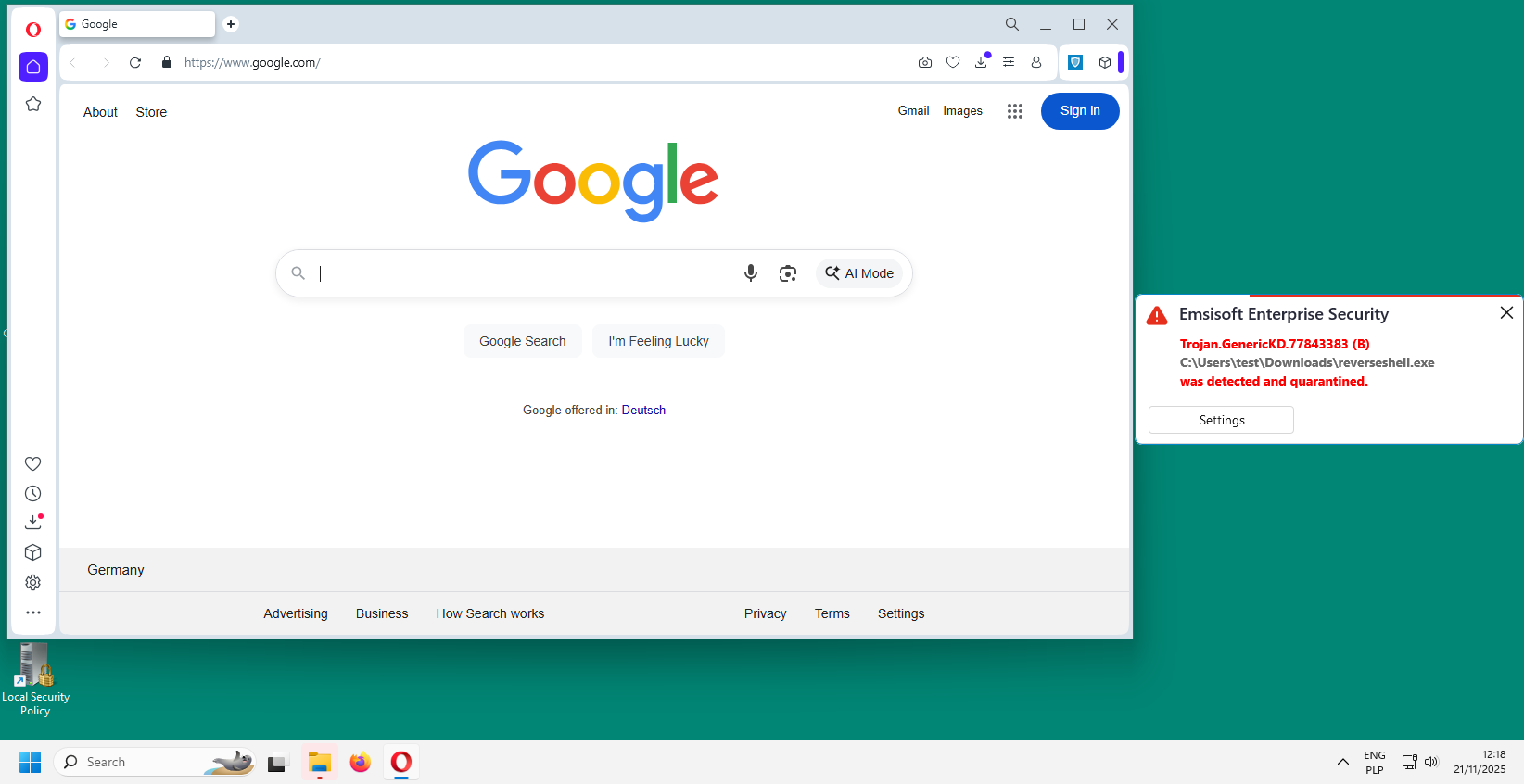This screenshot has width=1524, height=784.
Task: Expand the system tray hidden icons chevron
Action: coord(1342,762)
